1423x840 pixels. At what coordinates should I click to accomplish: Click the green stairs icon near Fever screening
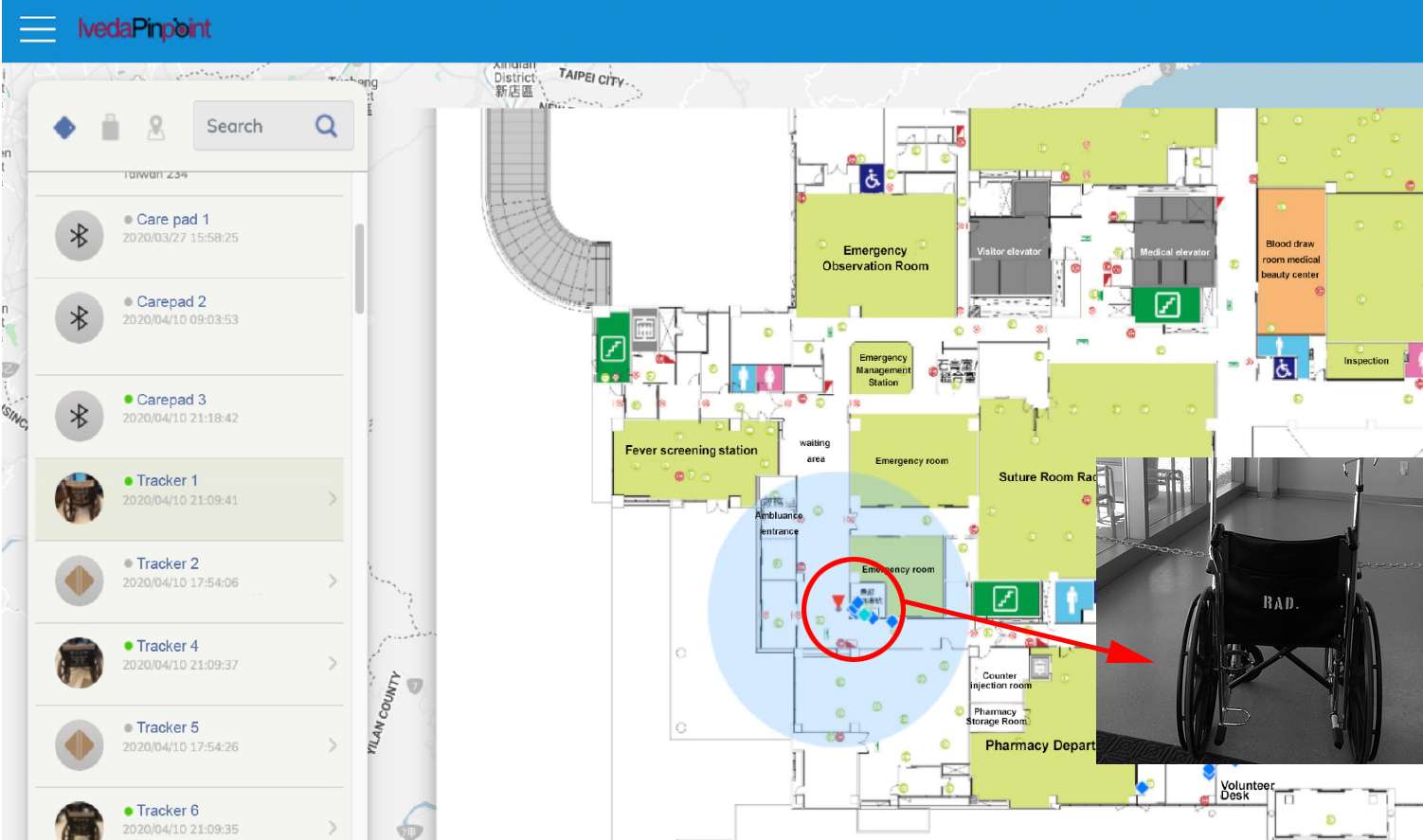(613, 349)
